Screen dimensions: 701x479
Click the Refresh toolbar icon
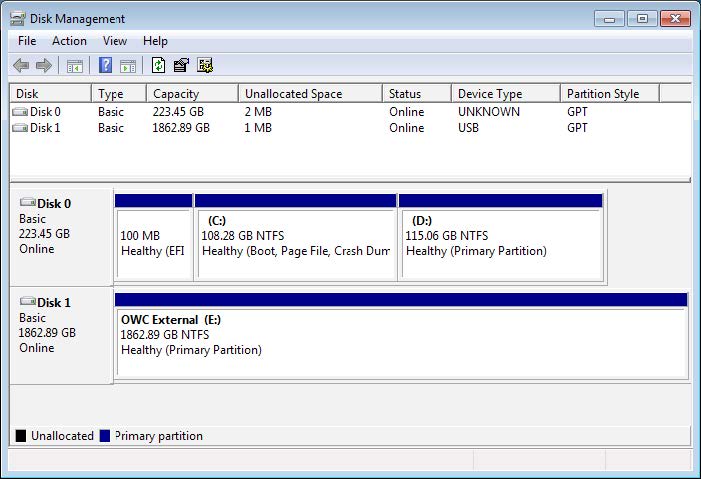tap(159, 65)
